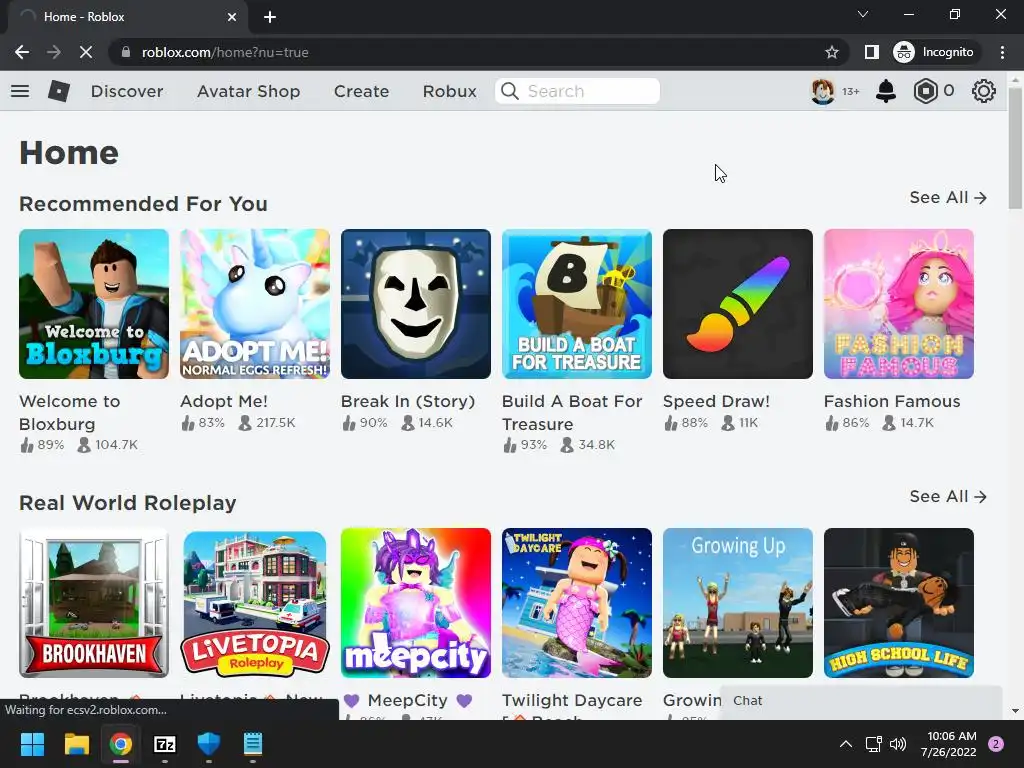See all Recommended For You games
This screenshot has height=768, width=1024.
[948, 197]
